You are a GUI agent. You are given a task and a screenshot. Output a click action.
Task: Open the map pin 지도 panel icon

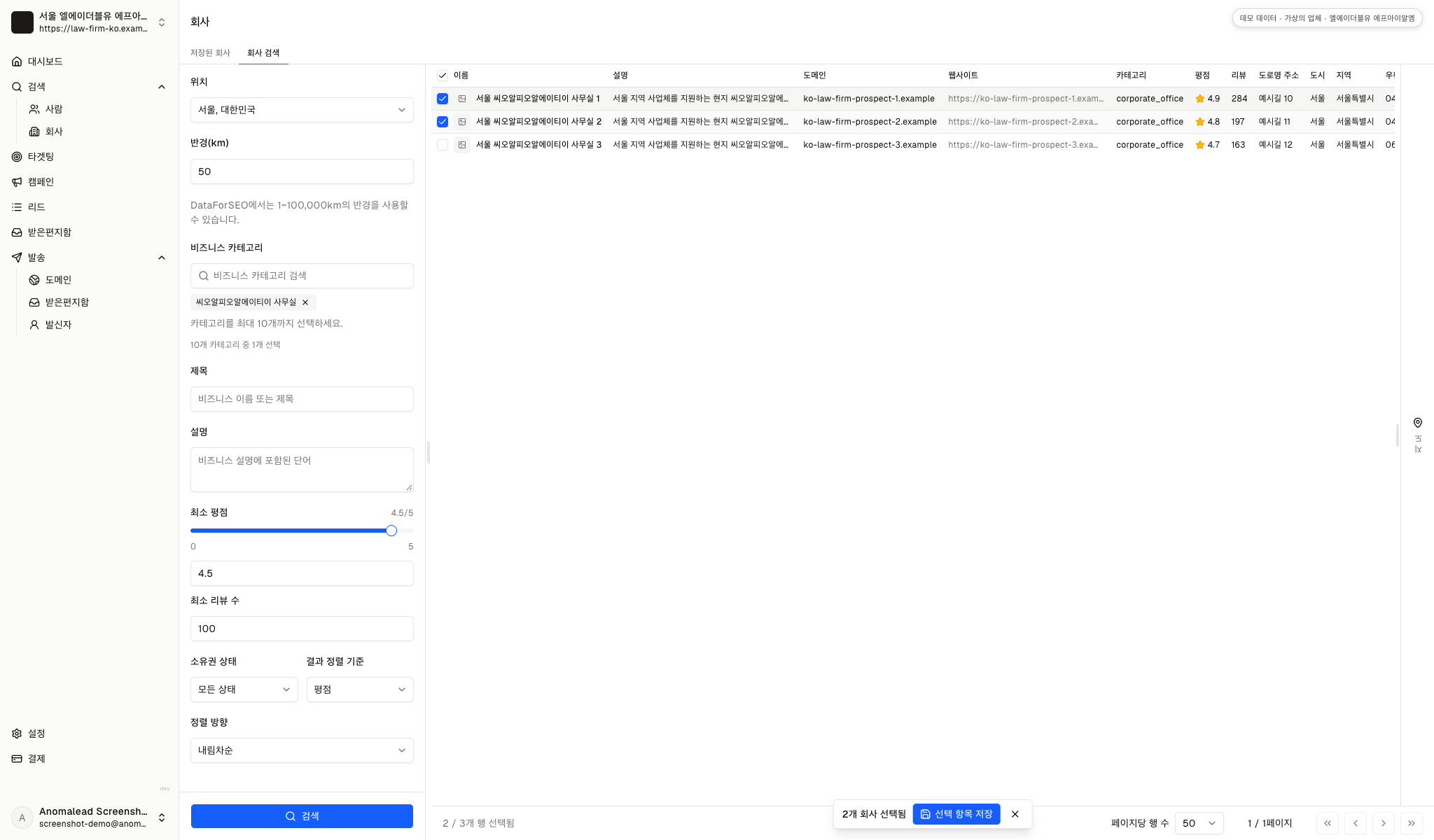(1417, 423)
